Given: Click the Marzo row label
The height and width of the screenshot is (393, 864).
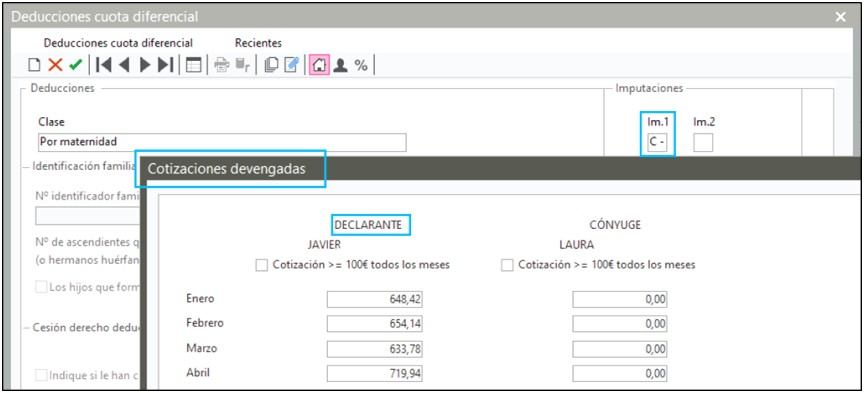Looking at the screenshot, I should coord(202,348).
